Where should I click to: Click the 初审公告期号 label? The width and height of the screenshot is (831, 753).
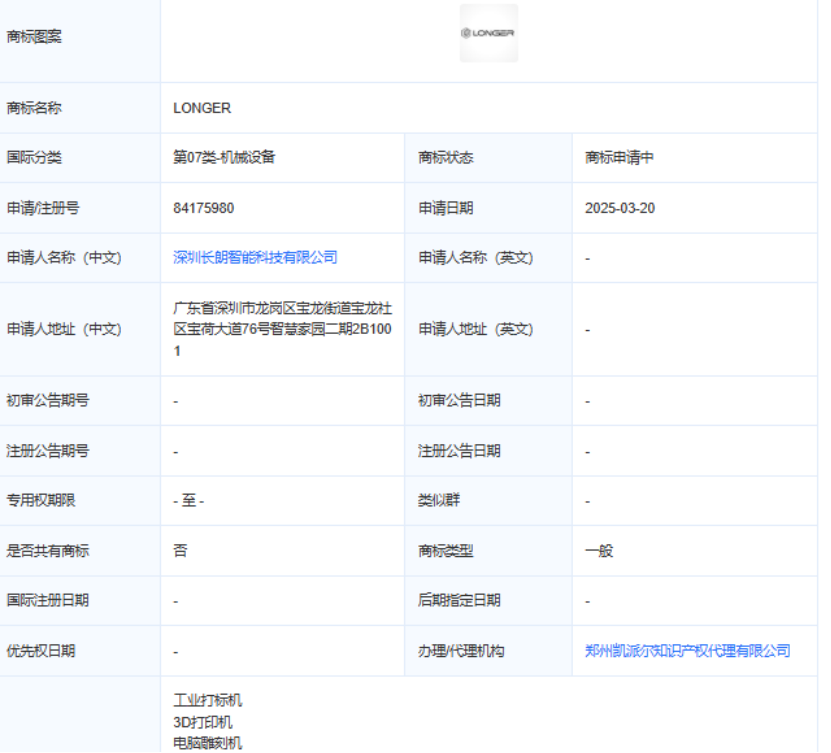(x=48, y=400)
